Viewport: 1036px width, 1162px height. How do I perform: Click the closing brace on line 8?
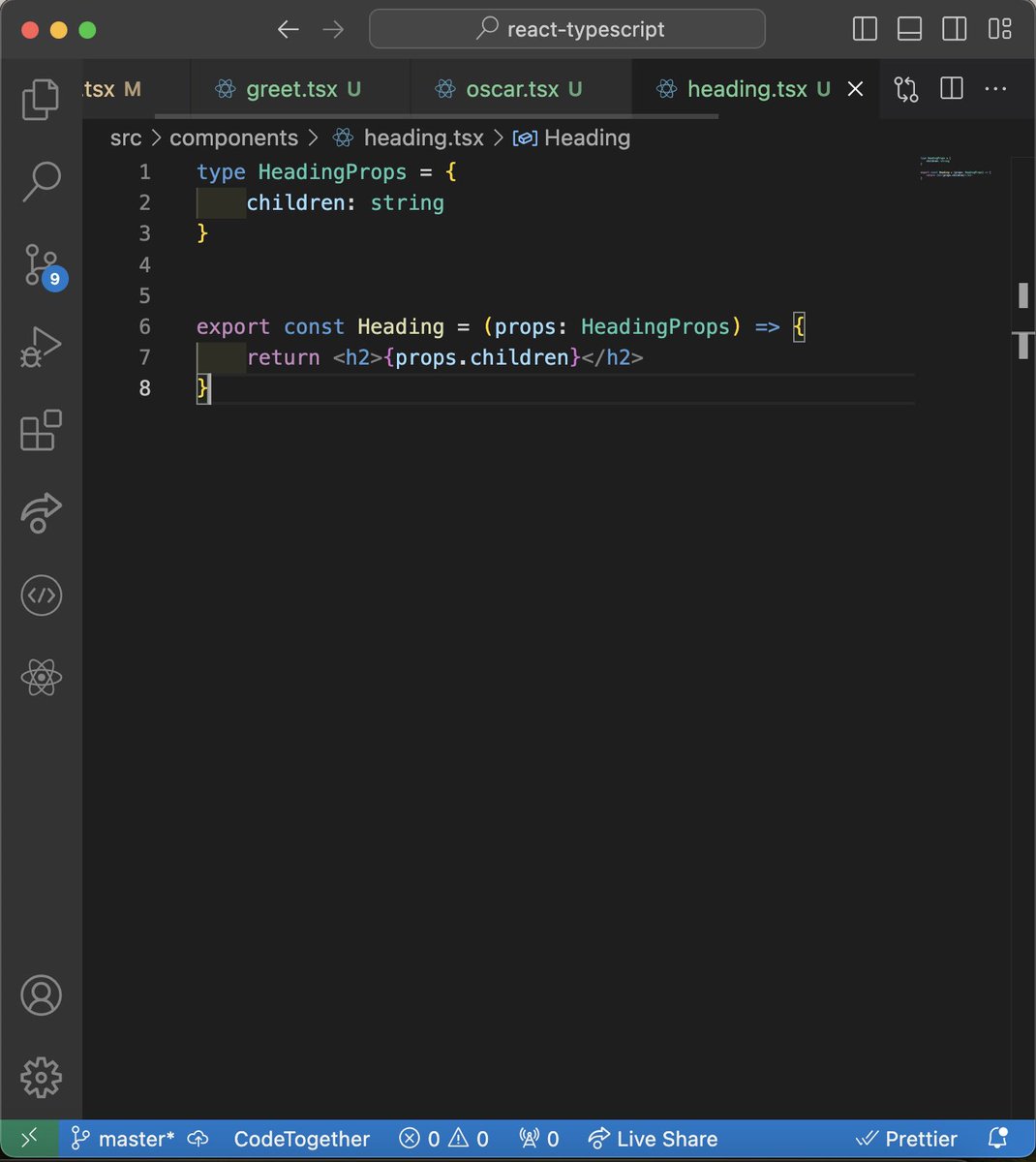pos(202,389)
